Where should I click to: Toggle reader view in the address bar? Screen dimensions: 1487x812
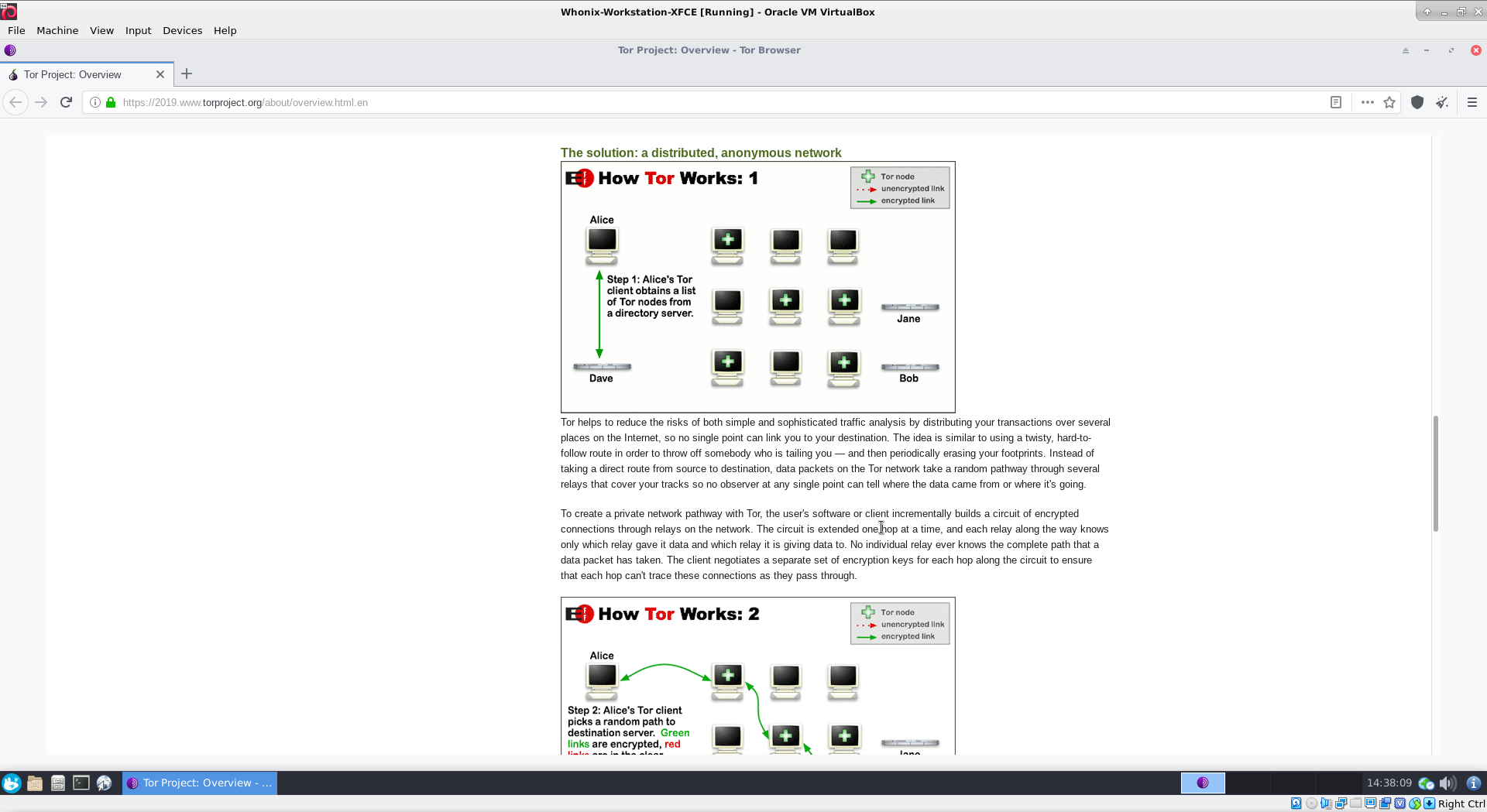point(1336,102)
